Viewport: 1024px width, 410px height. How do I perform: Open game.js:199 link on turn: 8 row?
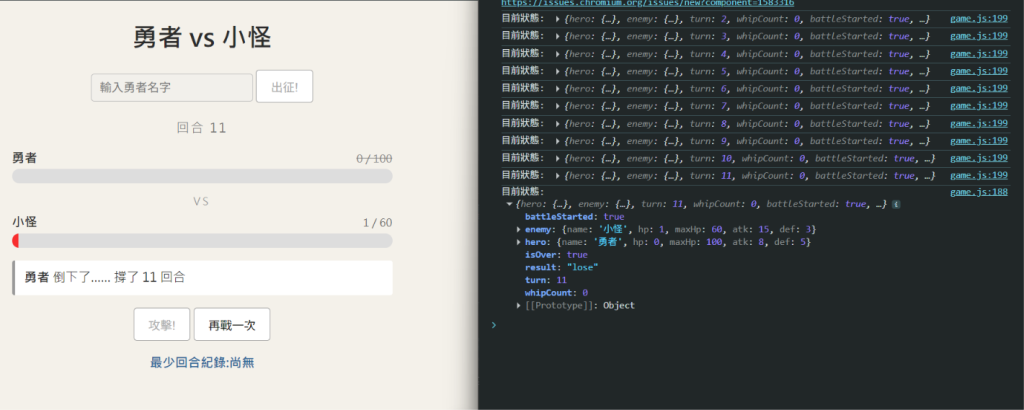[978, 123]
